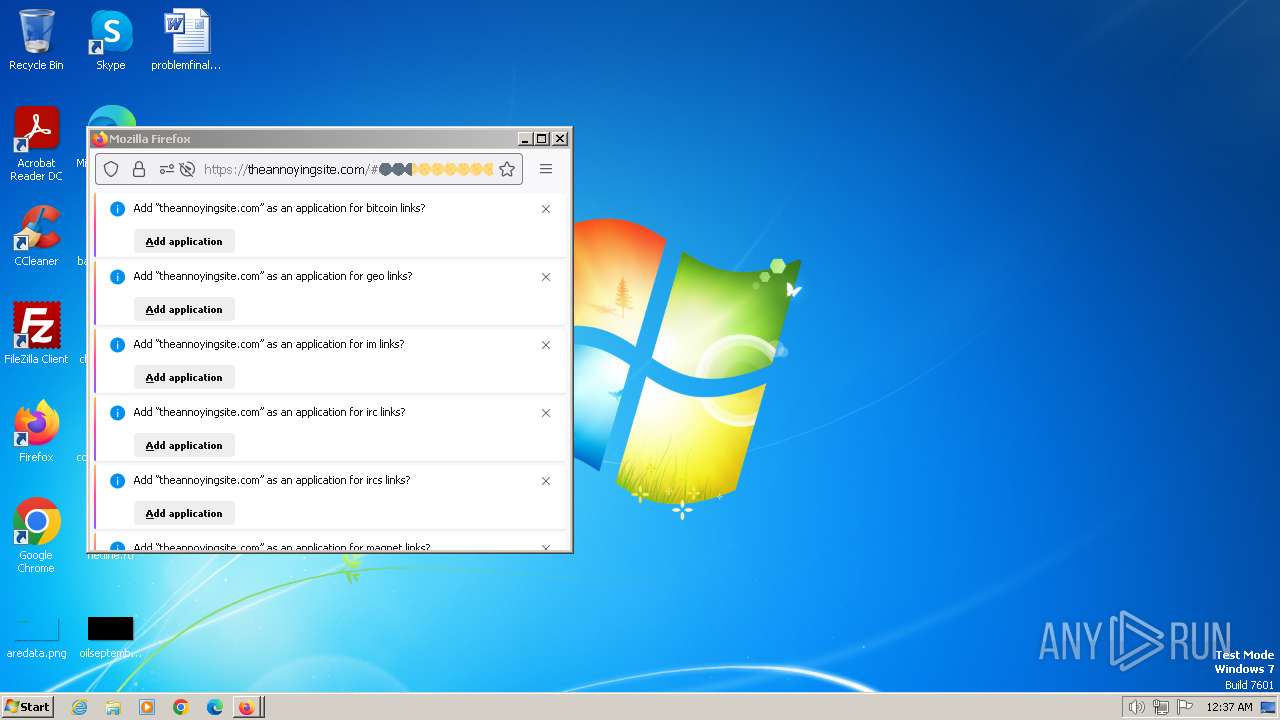Select the CCleaner desktop shortcut

click(36, 236)
